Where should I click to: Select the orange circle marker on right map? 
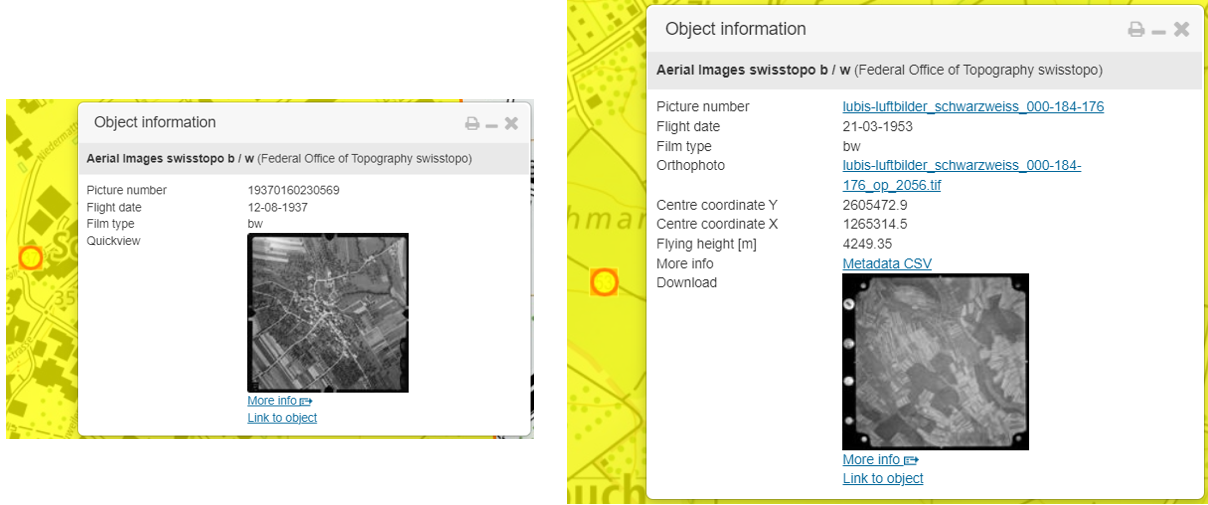604,283
